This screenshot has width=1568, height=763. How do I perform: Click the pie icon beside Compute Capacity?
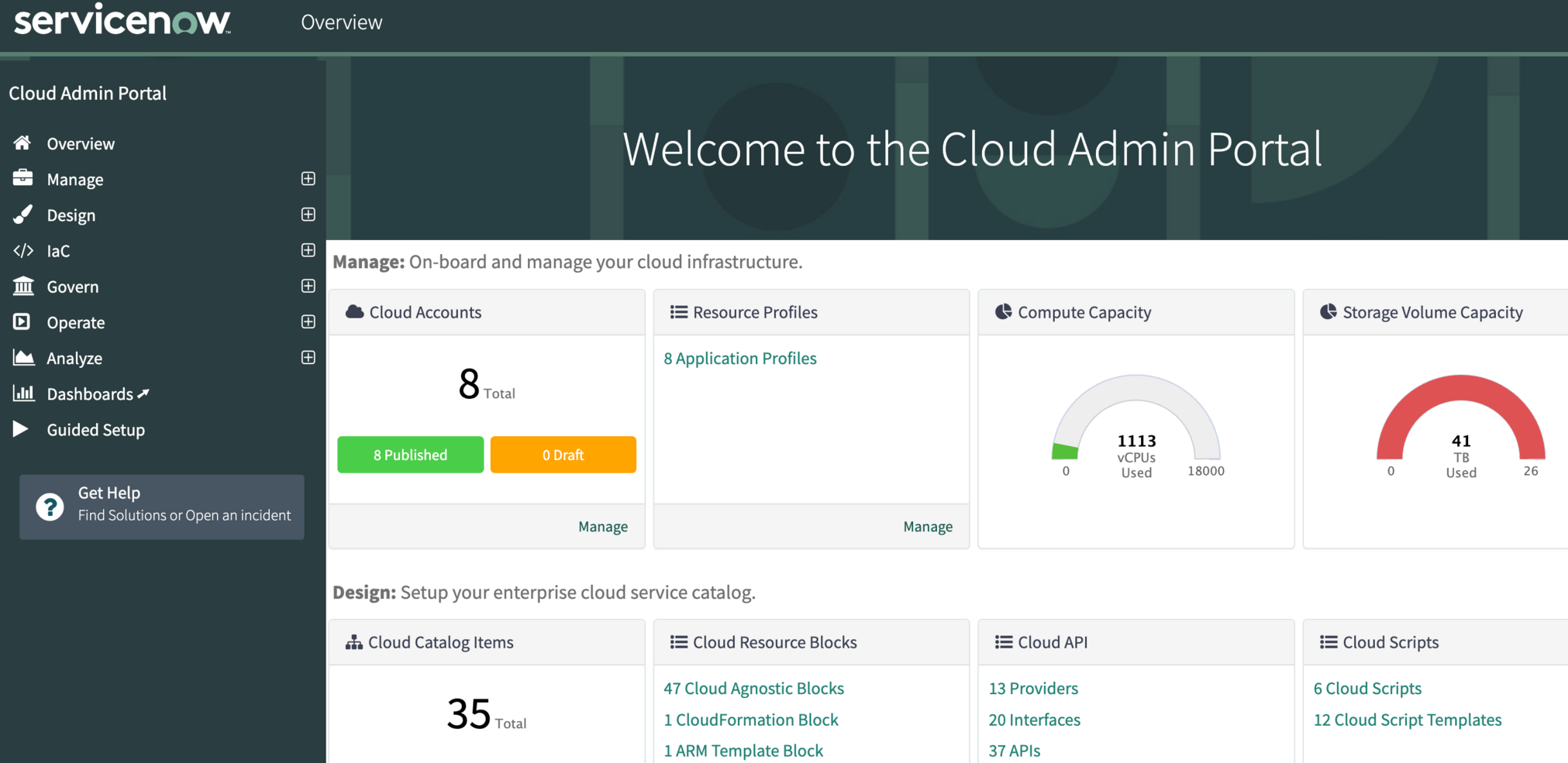click(1004, 311)
